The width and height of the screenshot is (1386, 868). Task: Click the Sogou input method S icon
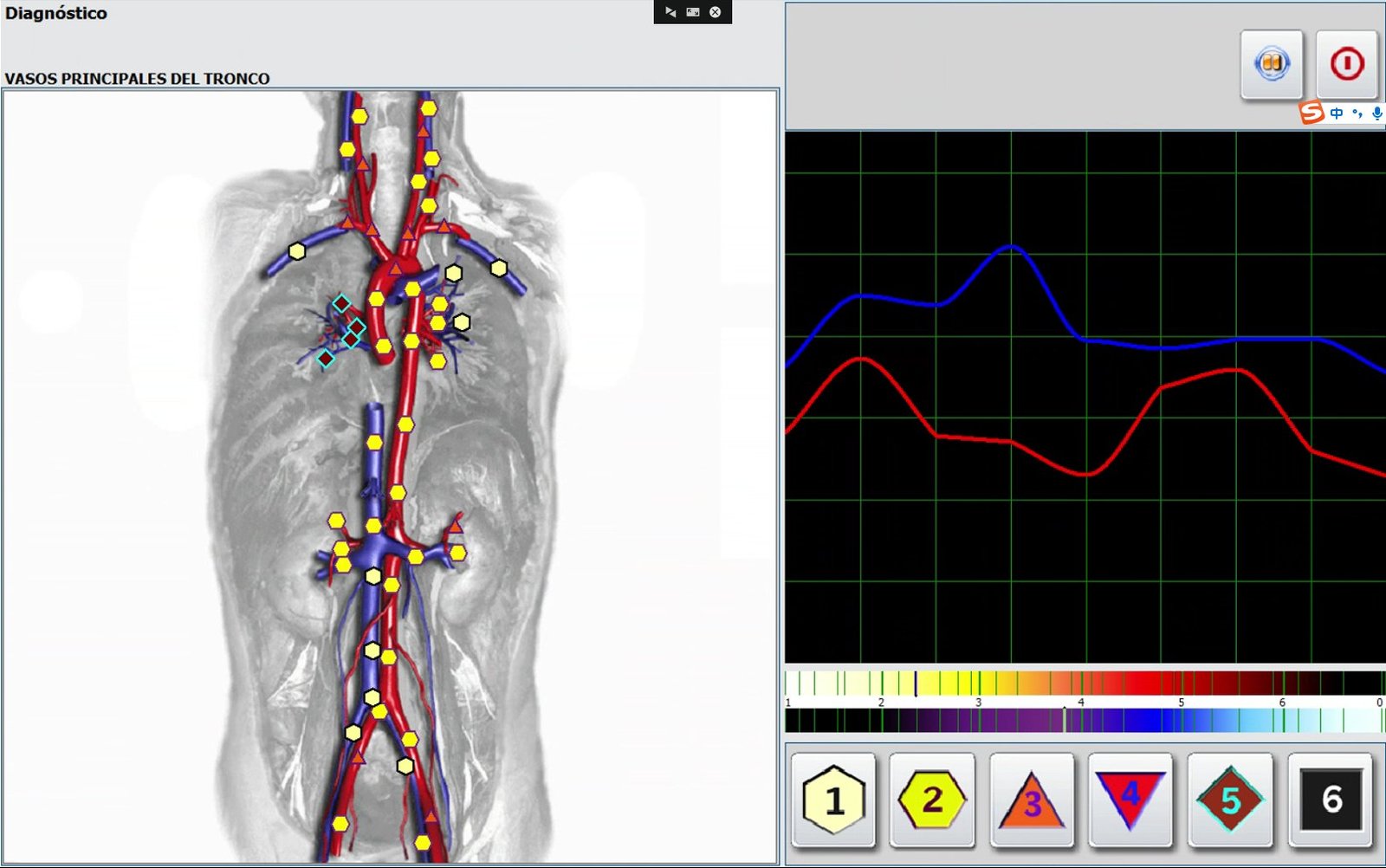[1312, 113]
